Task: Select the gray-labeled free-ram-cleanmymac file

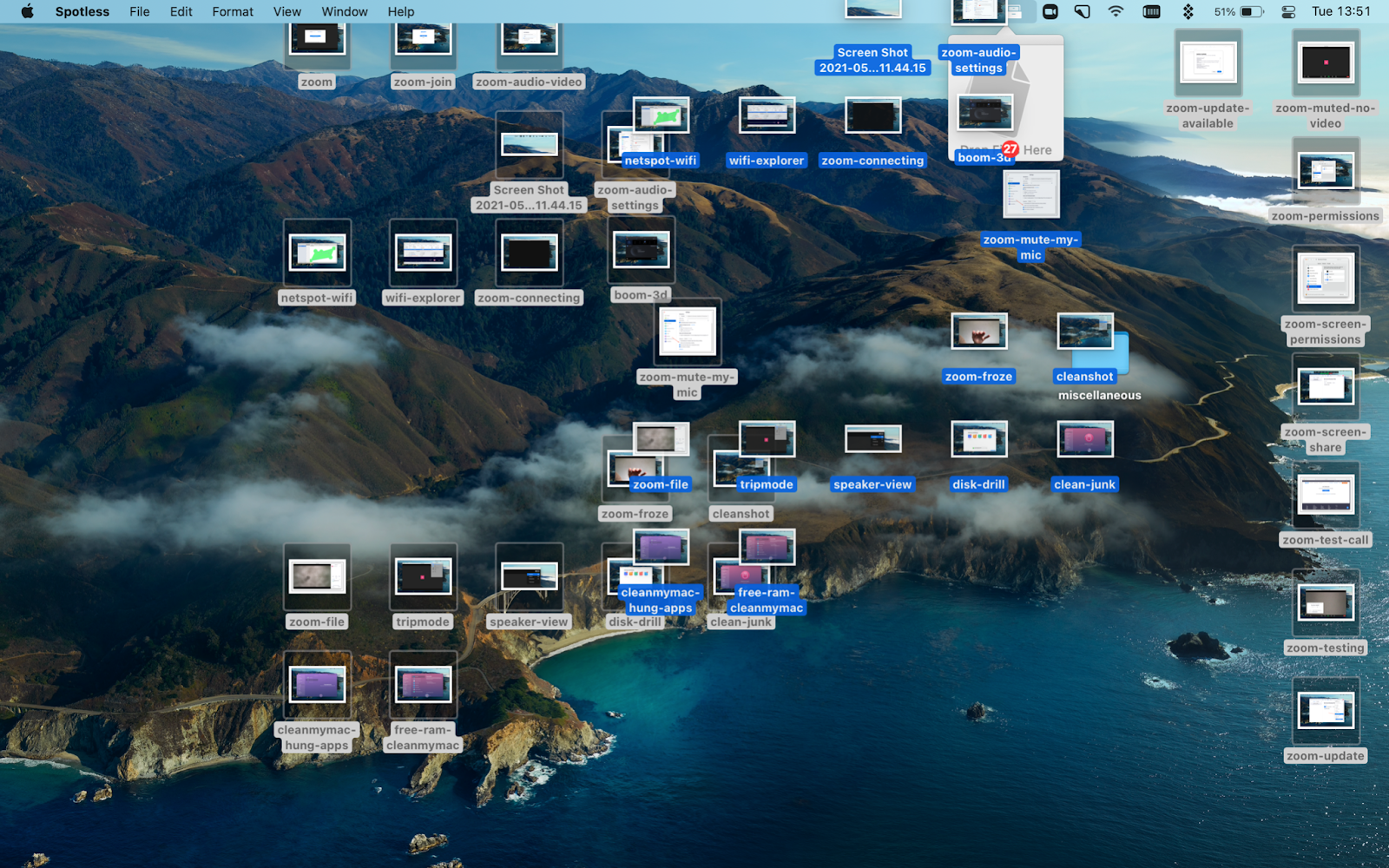Action: coord(423,684)
